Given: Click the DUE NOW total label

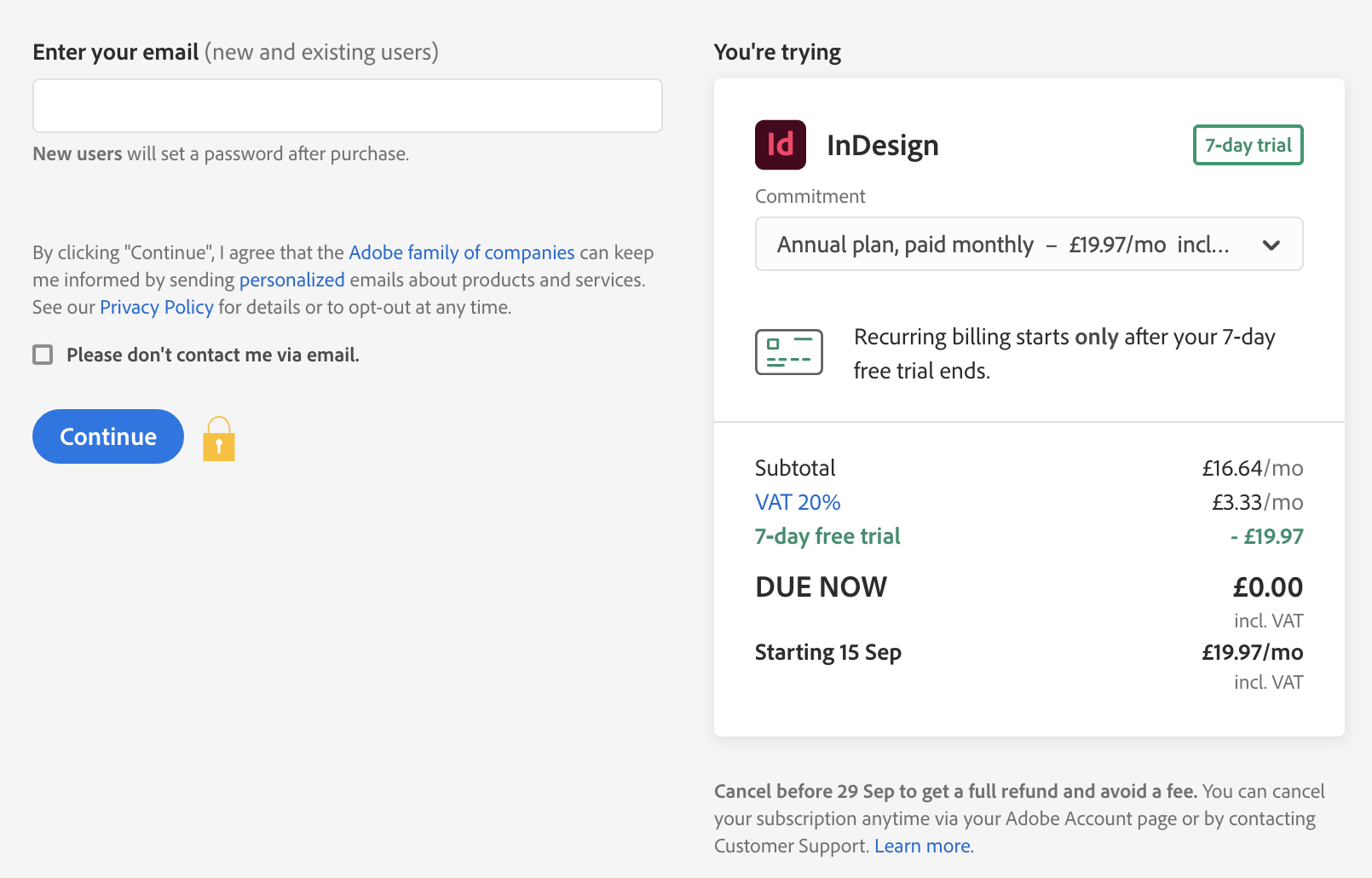Looking at the screenshot, I should (x=821, y=587).
